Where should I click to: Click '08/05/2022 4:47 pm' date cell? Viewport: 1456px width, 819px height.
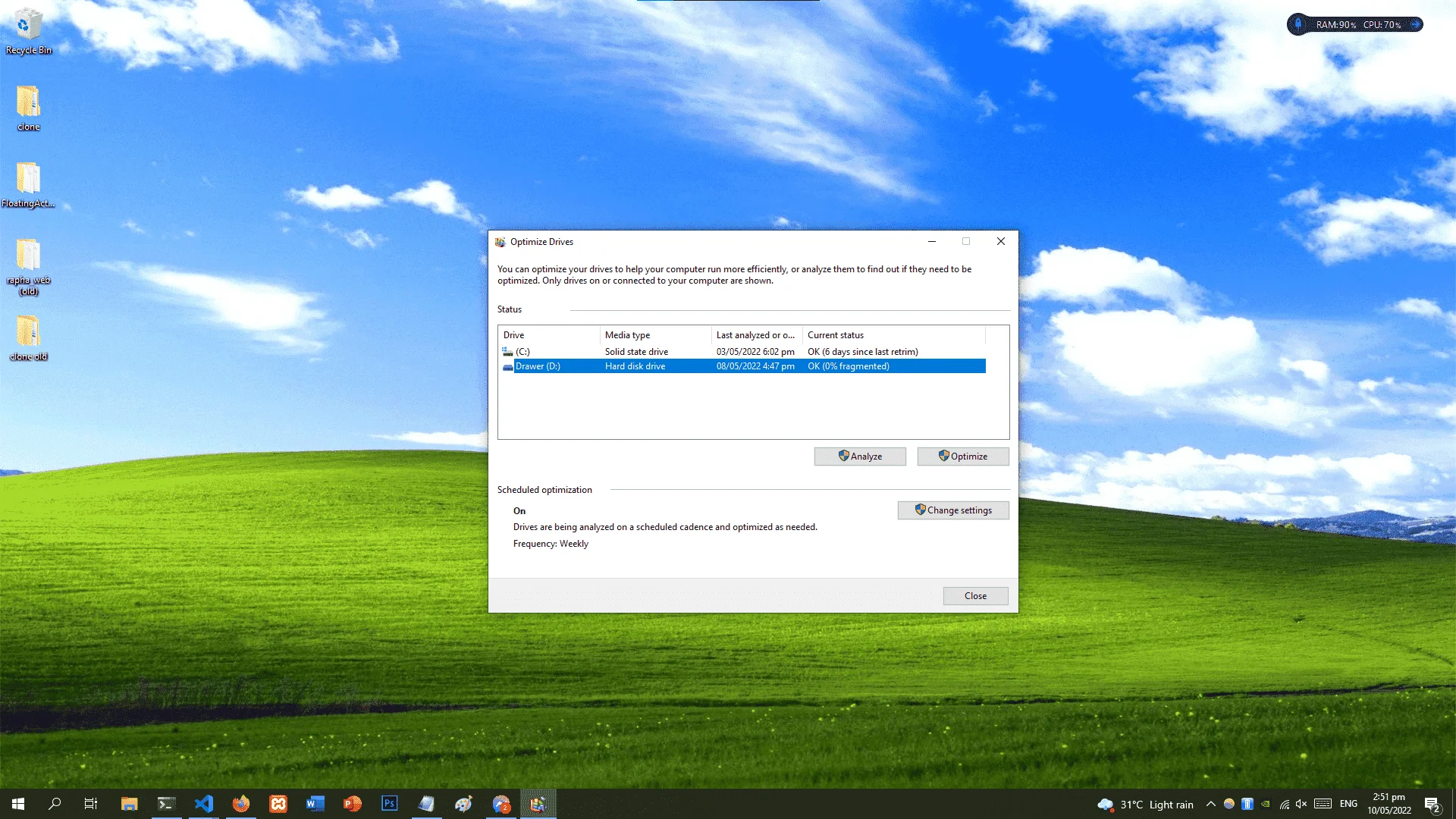tap(755, 366)
